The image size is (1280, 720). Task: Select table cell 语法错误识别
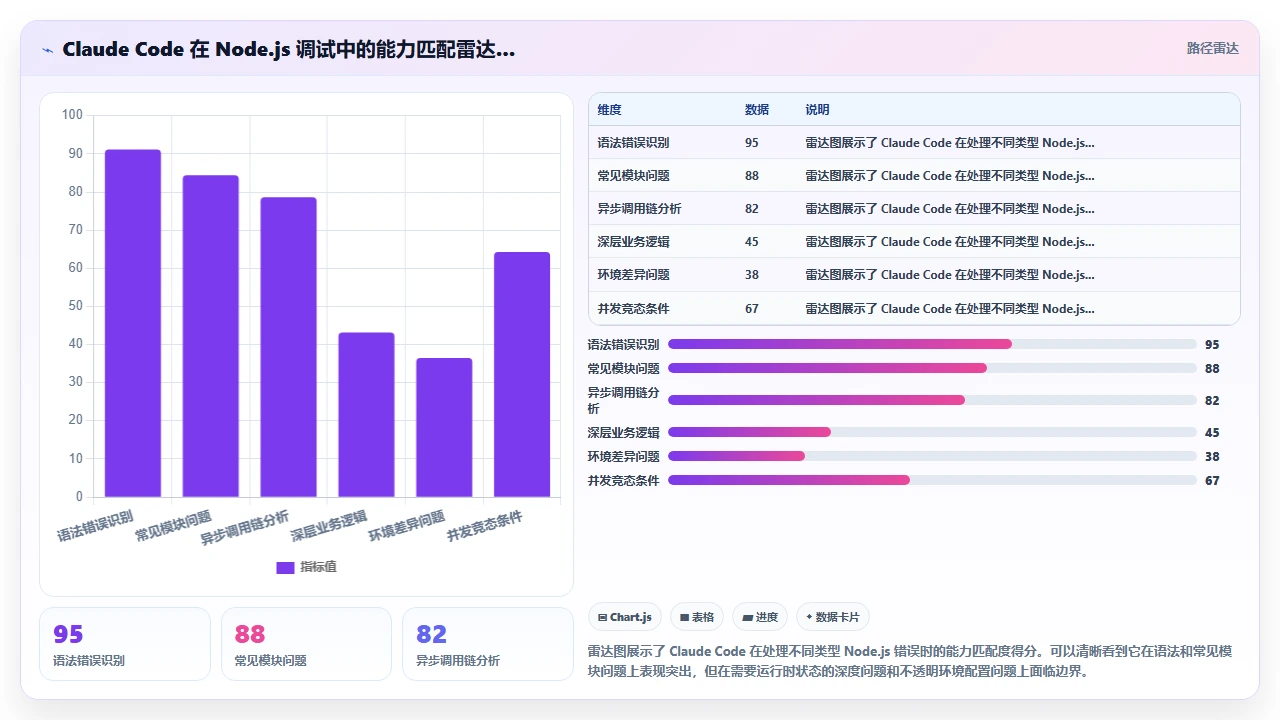(634, 143)
